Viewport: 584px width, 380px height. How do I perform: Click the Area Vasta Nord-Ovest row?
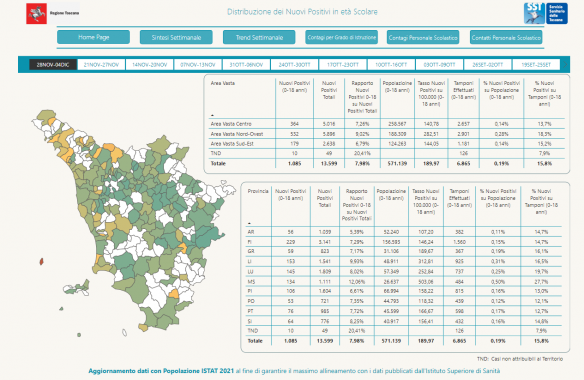387,134
